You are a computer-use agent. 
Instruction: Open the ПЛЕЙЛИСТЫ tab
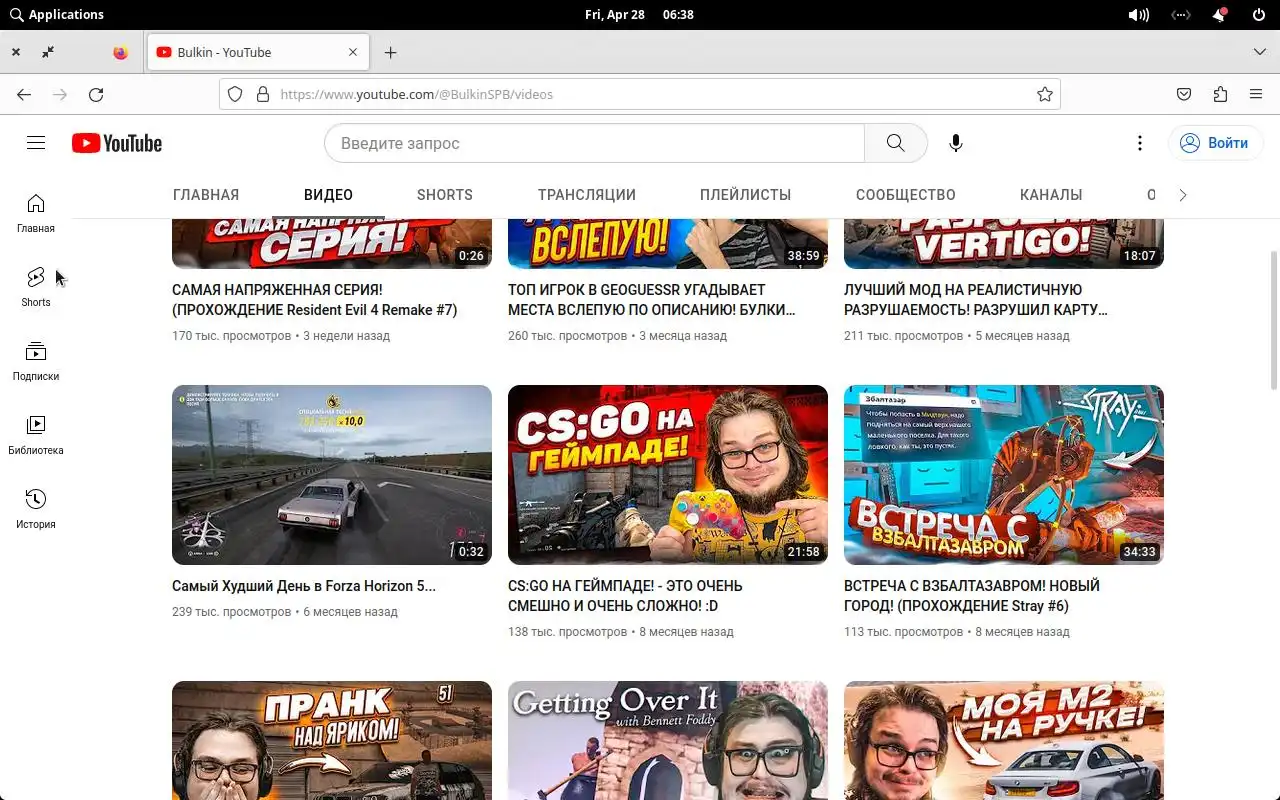[746, 195]
